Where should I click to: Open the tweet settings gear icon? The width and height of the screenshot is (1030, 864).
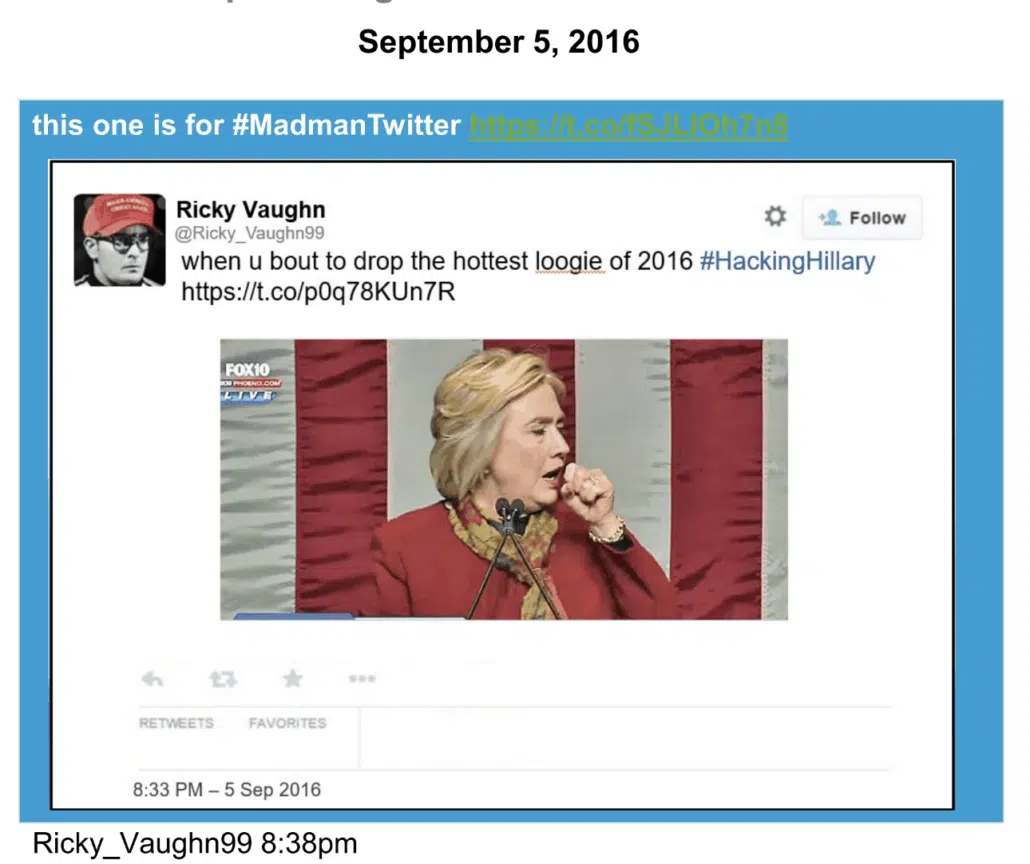[x=775, y=216]
